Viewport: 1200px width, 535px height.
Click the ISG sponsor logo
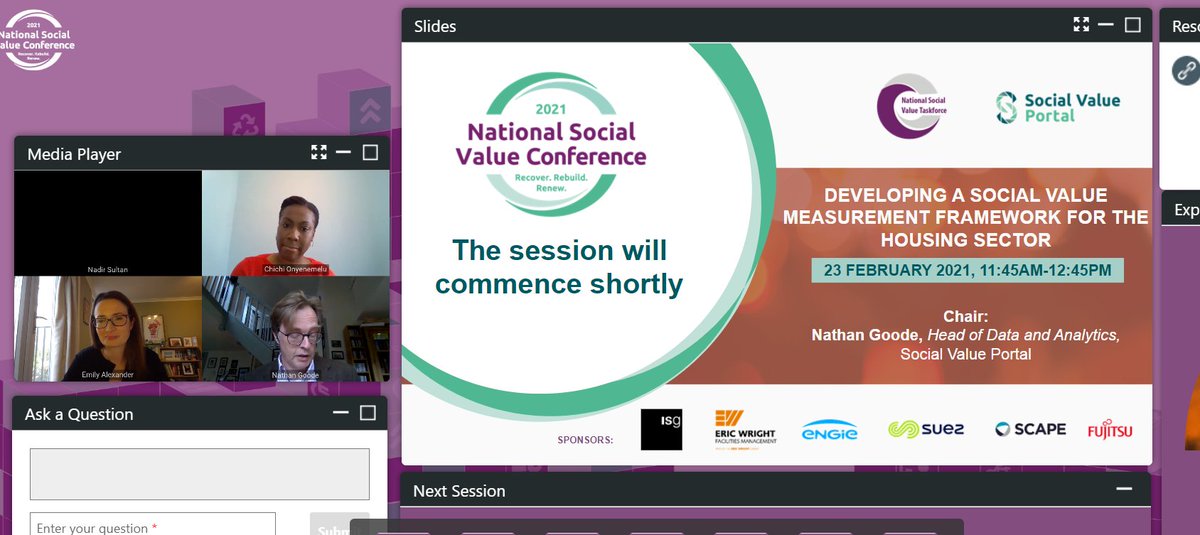point(661,430)
